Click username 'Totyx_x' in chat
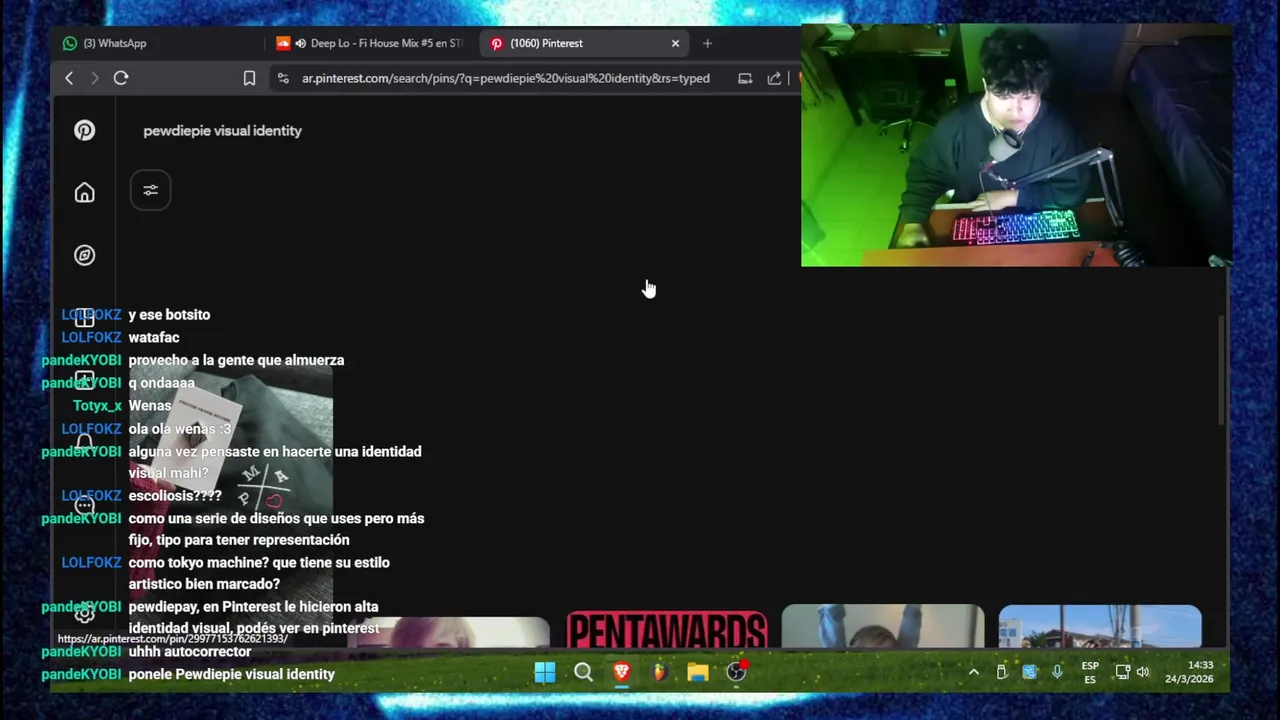Screen dimensions: 1280x720 tap(97, 405)
